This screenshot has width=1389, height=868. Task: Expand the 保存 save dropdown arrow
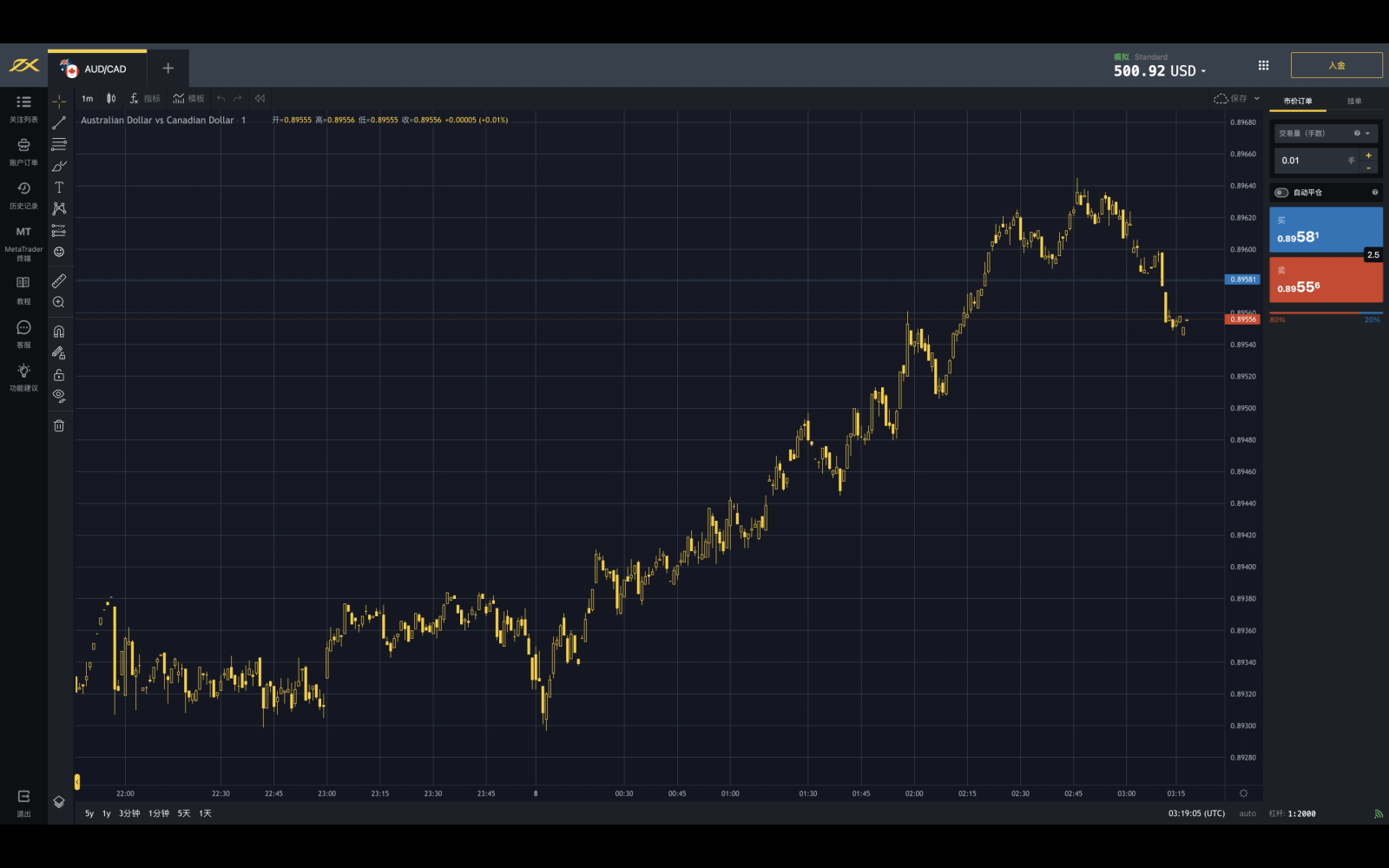pos(1257,99)
